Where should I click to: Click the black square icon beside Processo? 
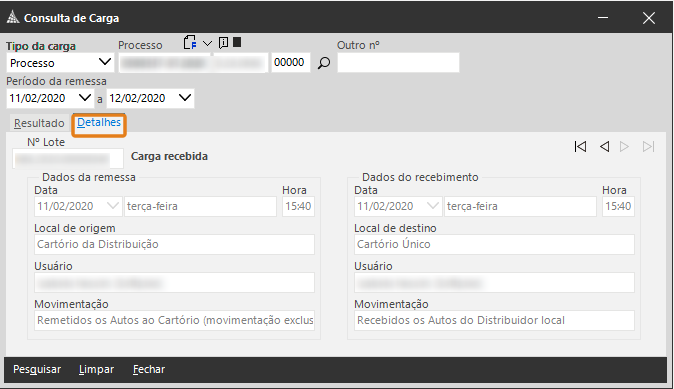(x=237, y=42)
